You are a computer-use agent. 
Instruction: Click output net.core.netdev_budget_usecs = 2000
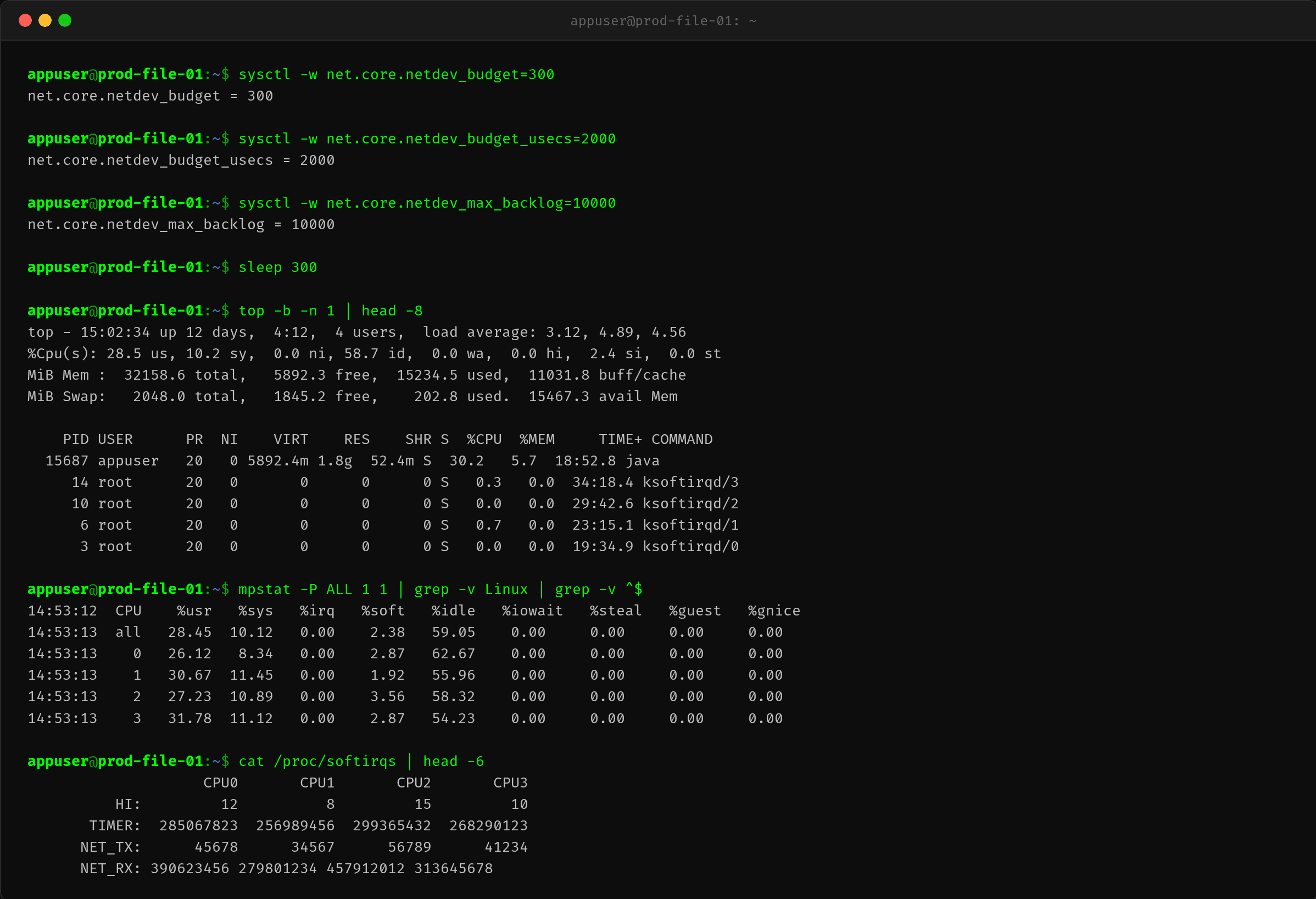pyautogui.click(x=181, y=160)
